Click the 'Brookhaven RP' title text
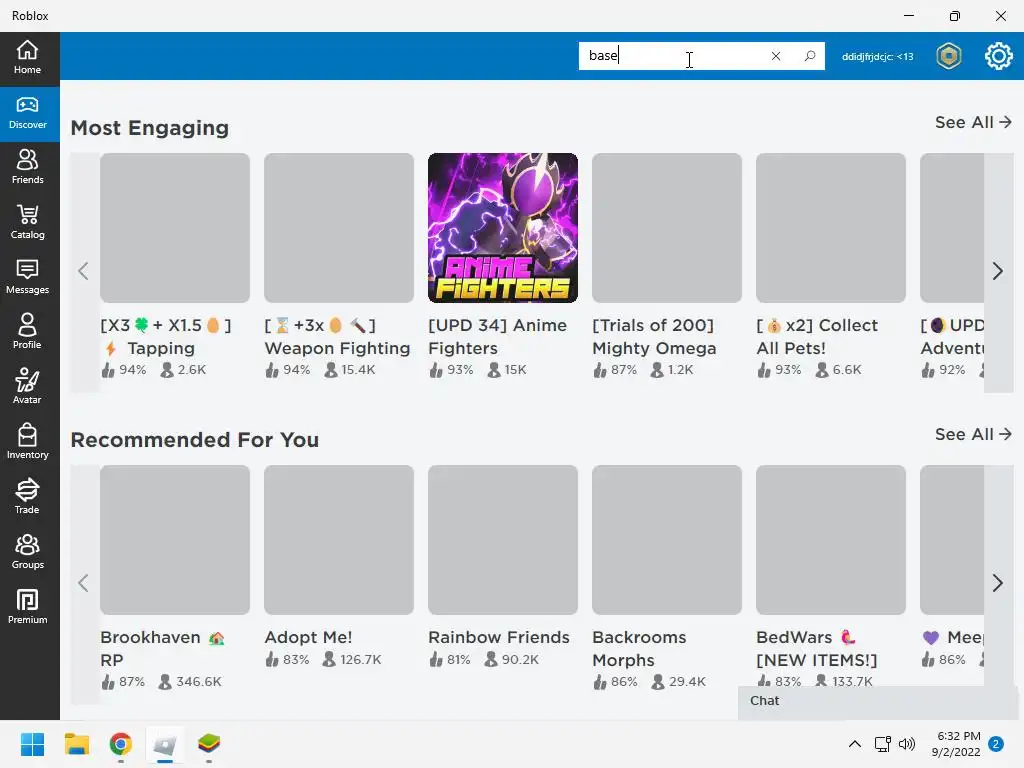This screenshot has height=768, width=1024. 162,648
